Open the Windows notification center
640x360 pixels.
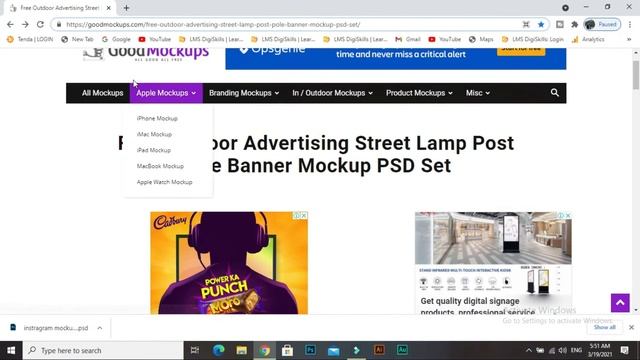click(624, 350)
